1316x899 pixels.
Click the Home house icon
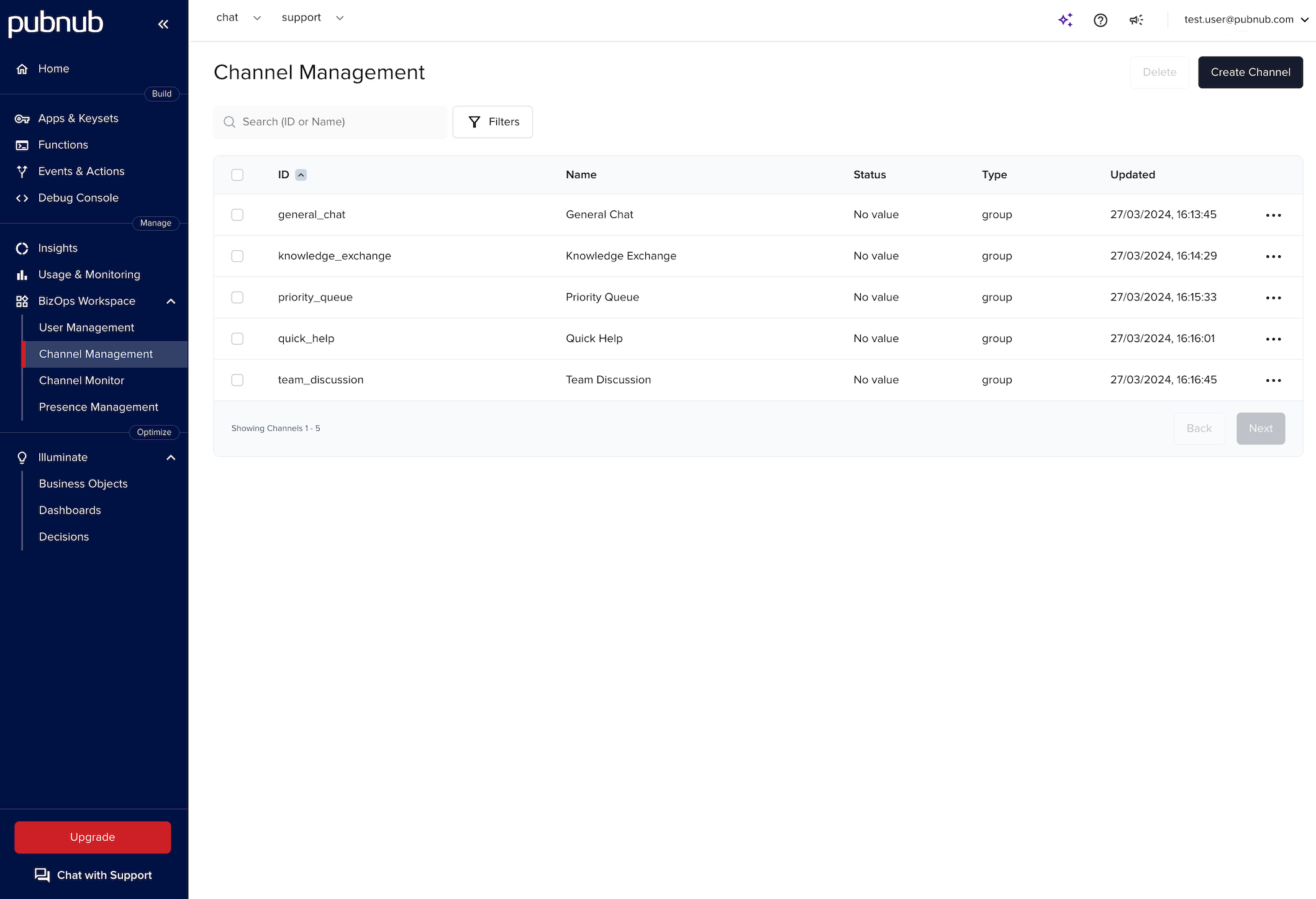pos(22,69)
